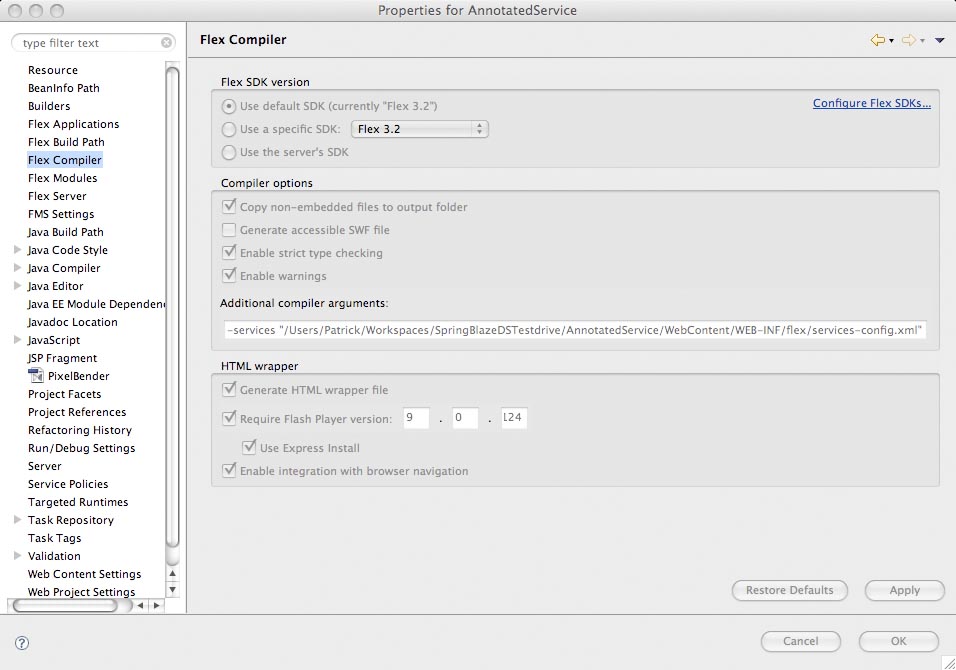Expand Validation tree node
Image resolution: width=956 pixels, height=670 pixels.
(18, 555)
